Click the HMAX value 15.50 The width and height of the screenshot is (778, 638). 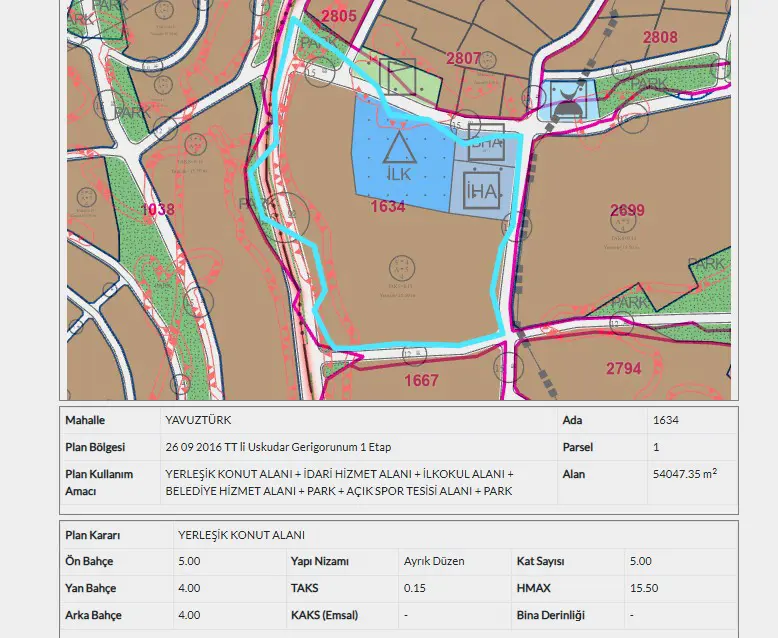pos(644,588)
